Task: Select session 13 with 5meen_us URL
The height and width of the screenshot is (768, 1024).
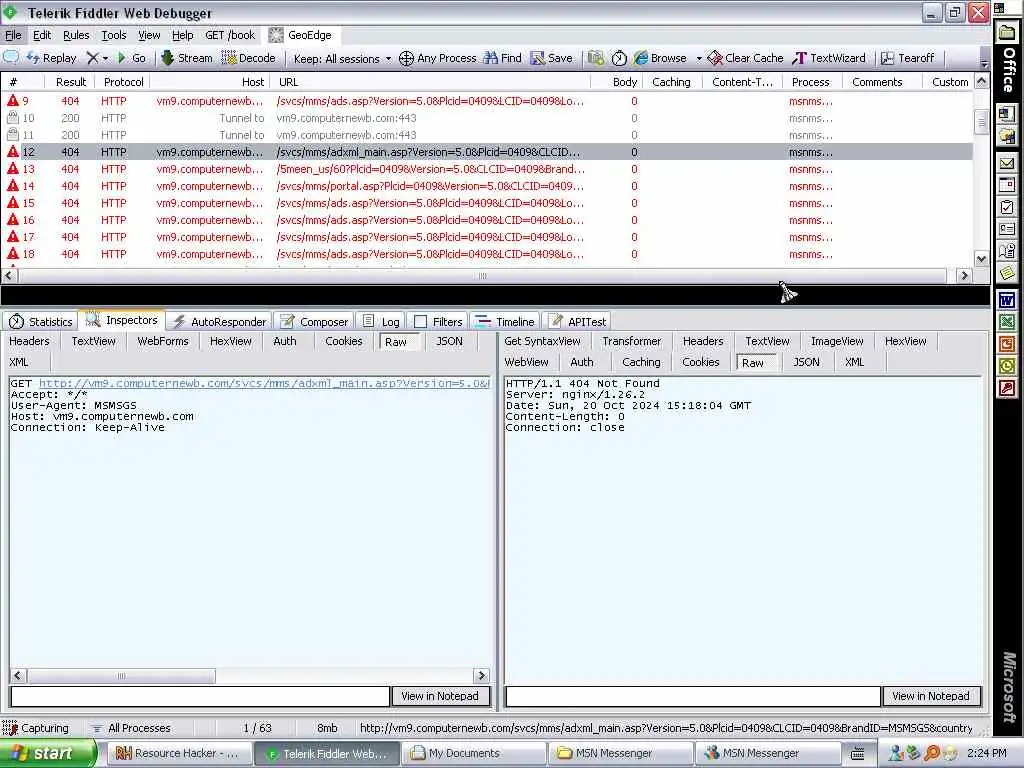Action: pos(487,169)
